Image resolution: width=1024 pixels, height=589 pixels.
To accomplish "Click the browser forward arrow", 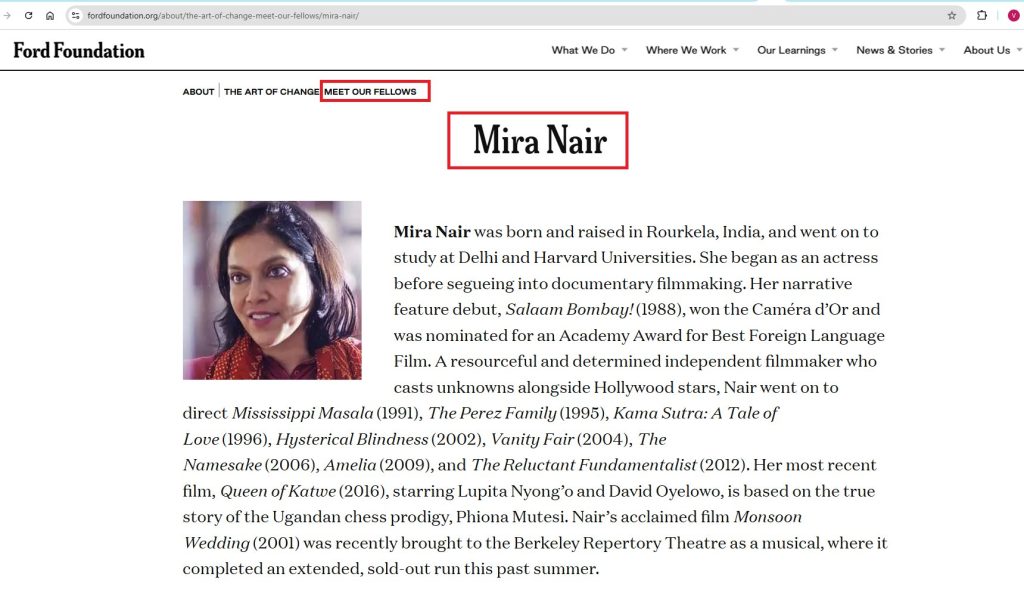I will click(7, 16).
